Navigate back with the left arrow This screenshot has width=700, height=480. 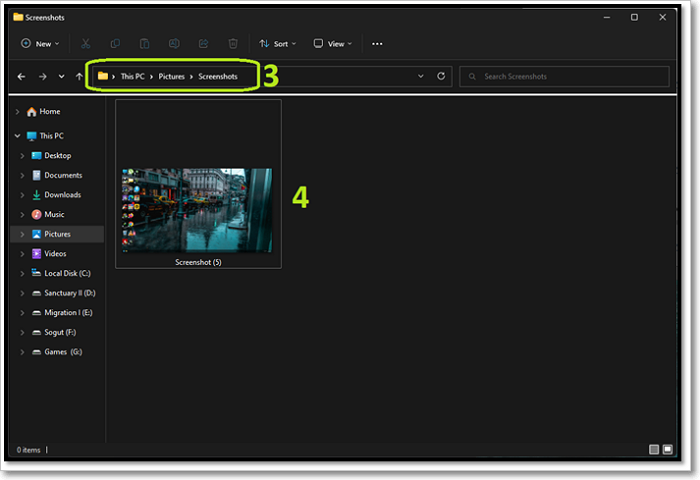pyautogui.click(x=22, y=76)
